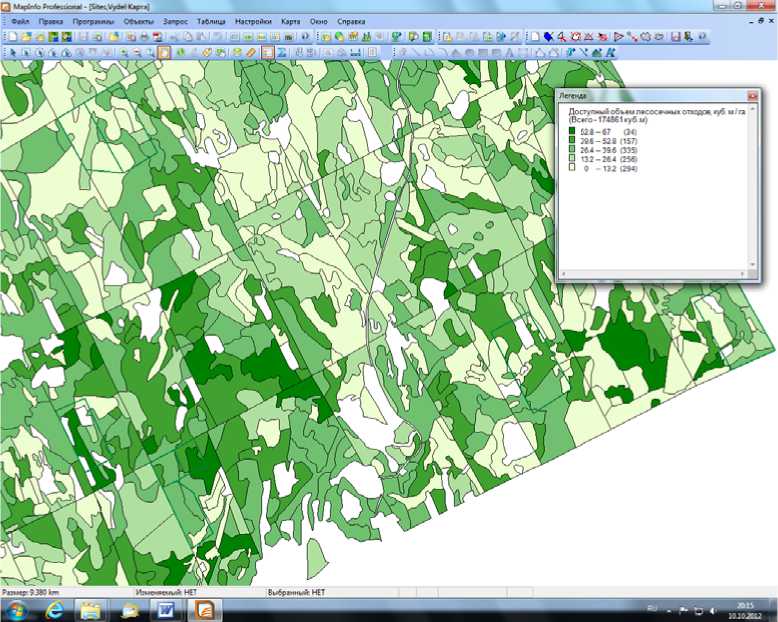The height and width of the screenshot is (622, 778).
Task: Open Internet Explorer from the taskbar
Action: [x=53, y=609]
